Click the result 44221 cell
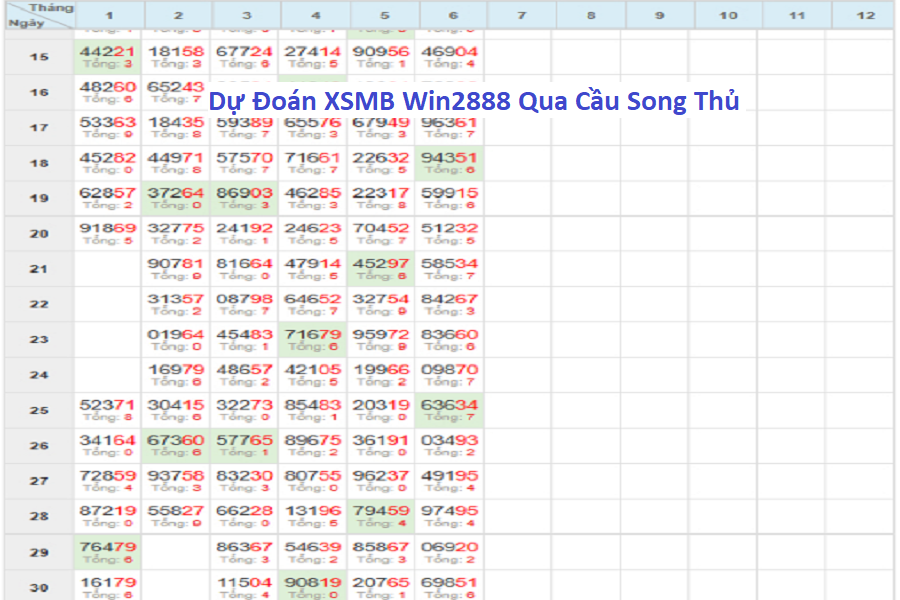 click(107, 57)
